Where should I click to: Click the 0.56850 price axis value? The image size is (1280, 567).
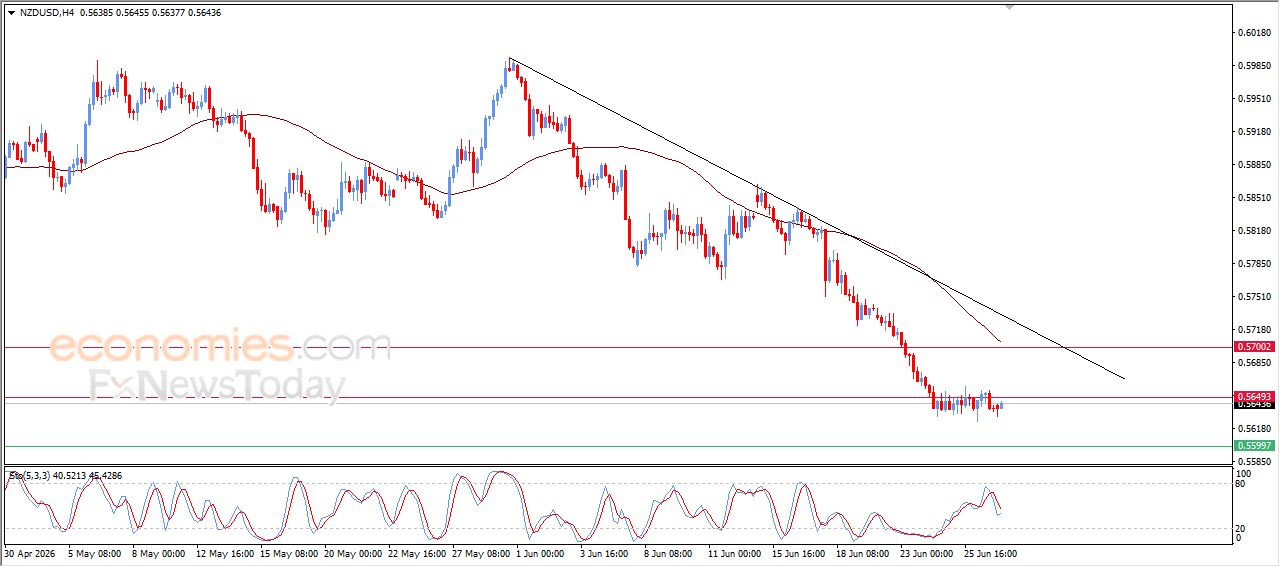1255,362
